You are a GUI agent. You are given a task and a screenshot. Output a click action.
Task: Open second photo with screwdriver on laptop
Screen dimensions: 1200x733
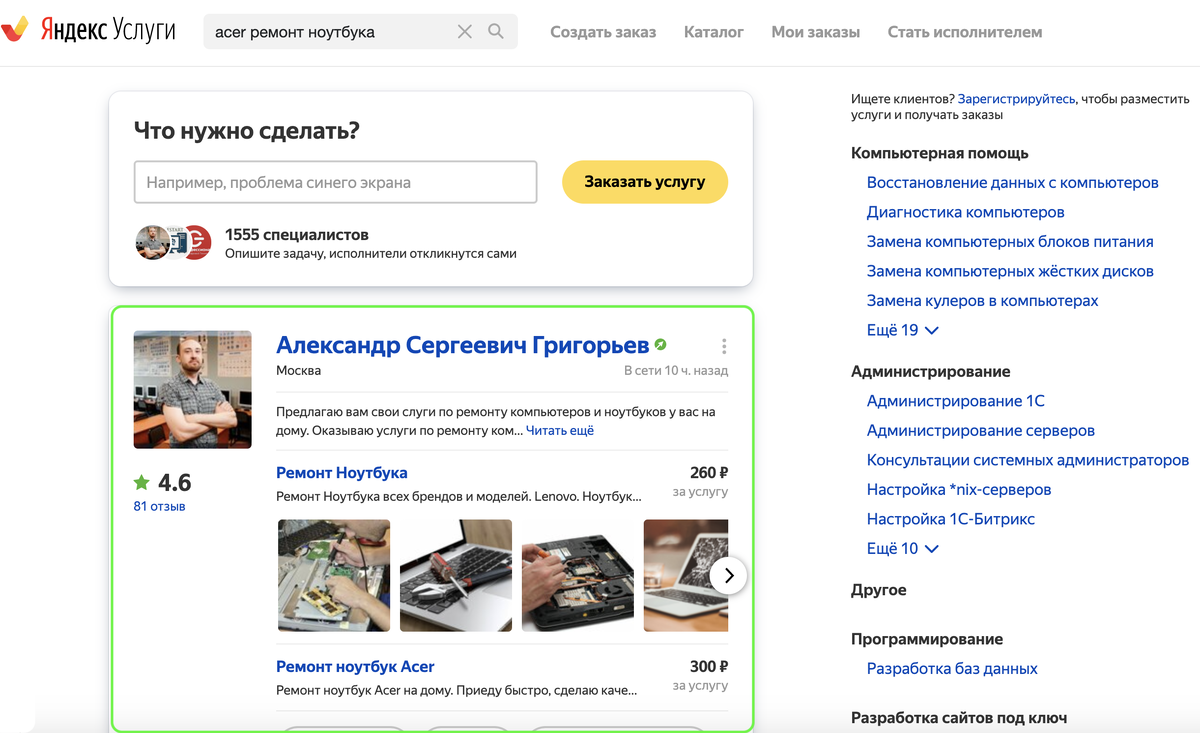pyautogui.click(x=456, y=575)
